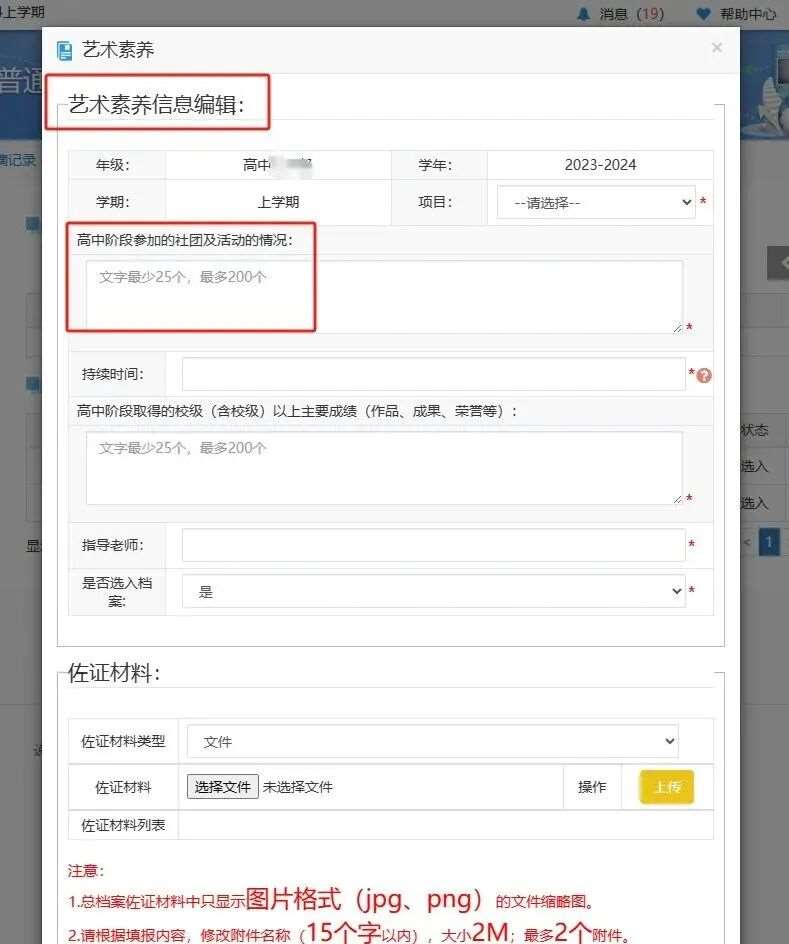Image resolution: width=789 pixels, height=944 pixels.
Task: Focus the 社团及活动的情况 text area
Action: [384, 296]
